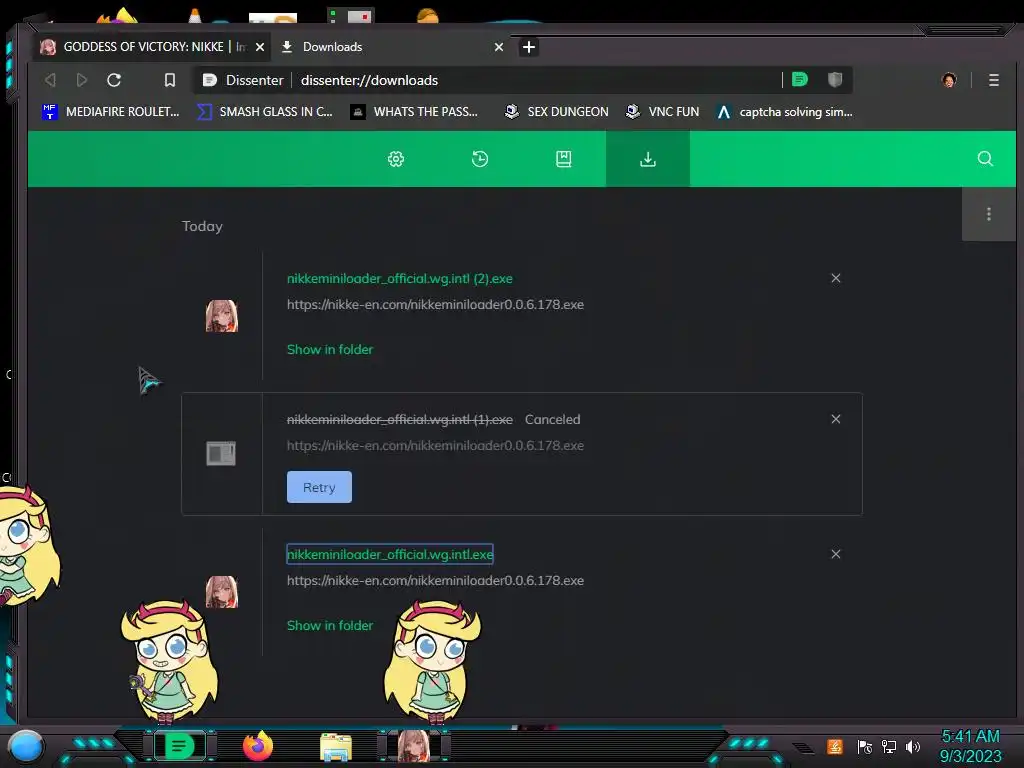
Task: Open MEDIAFIRE ROULET... bookmark
Action: click(110, 112)
